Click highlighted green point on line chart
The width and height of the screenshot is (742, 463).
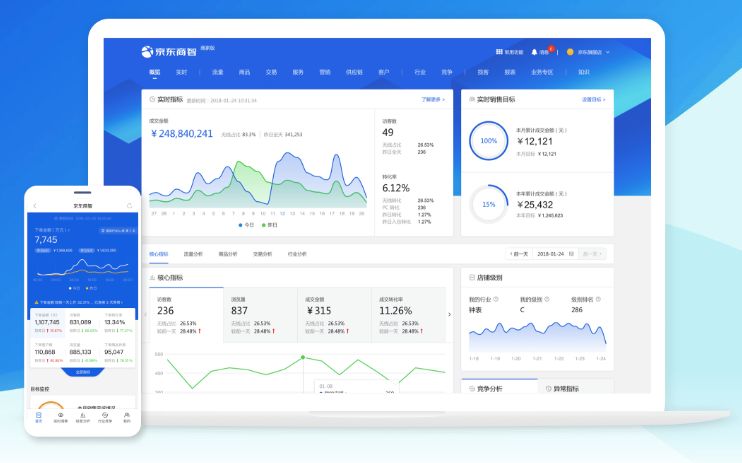pyautogui.click(x=303, y=357)
